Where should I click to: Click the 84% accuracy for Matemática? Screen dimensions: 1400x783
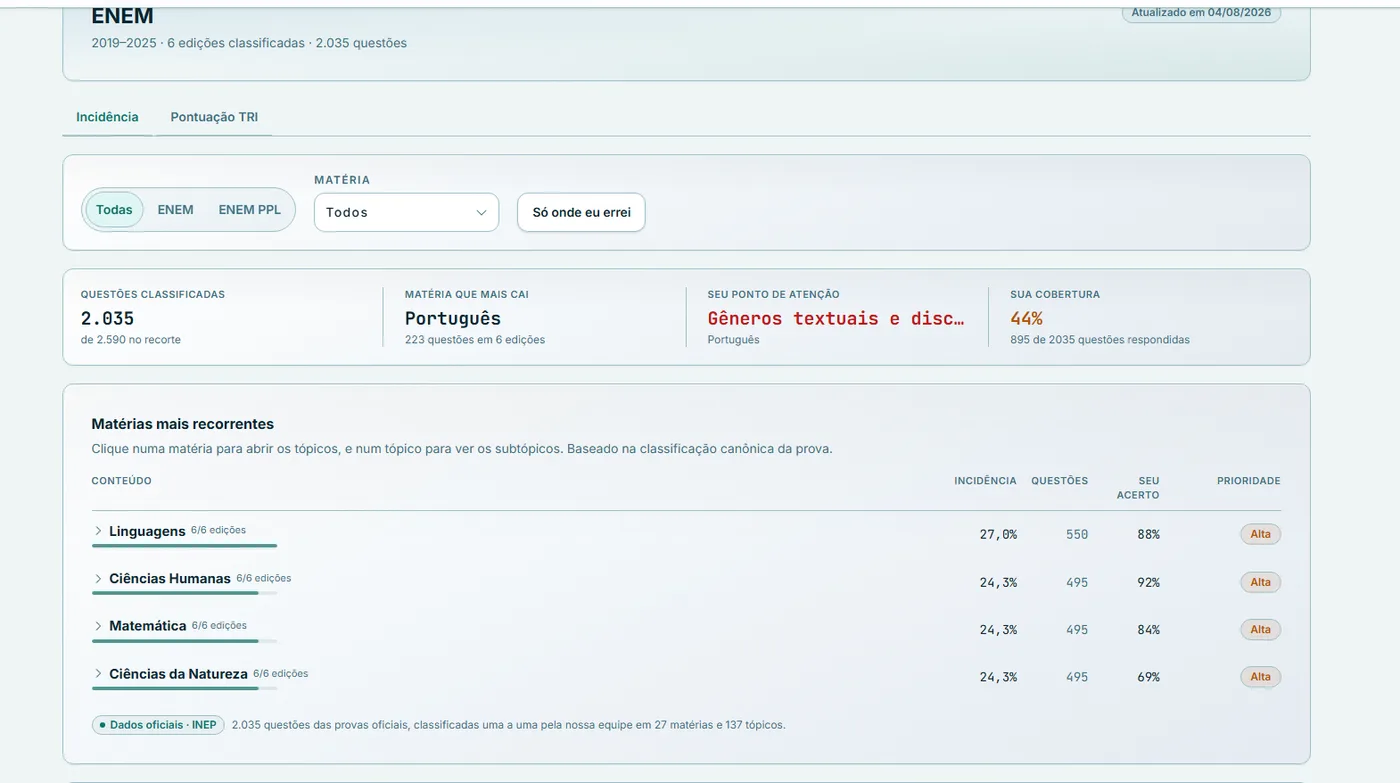pos(1148,629)
